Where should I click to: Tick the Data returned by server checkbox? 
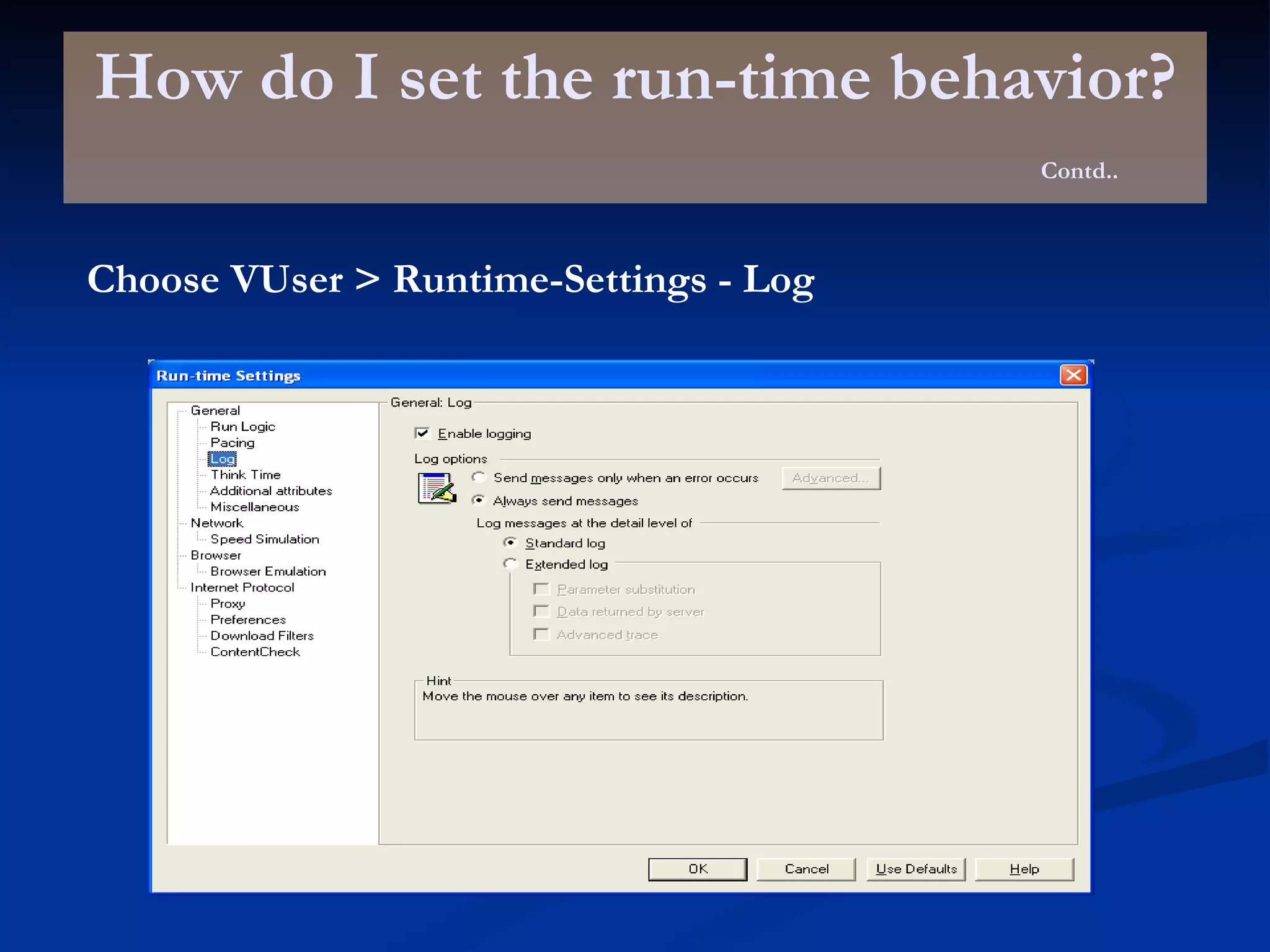(541, 612)
